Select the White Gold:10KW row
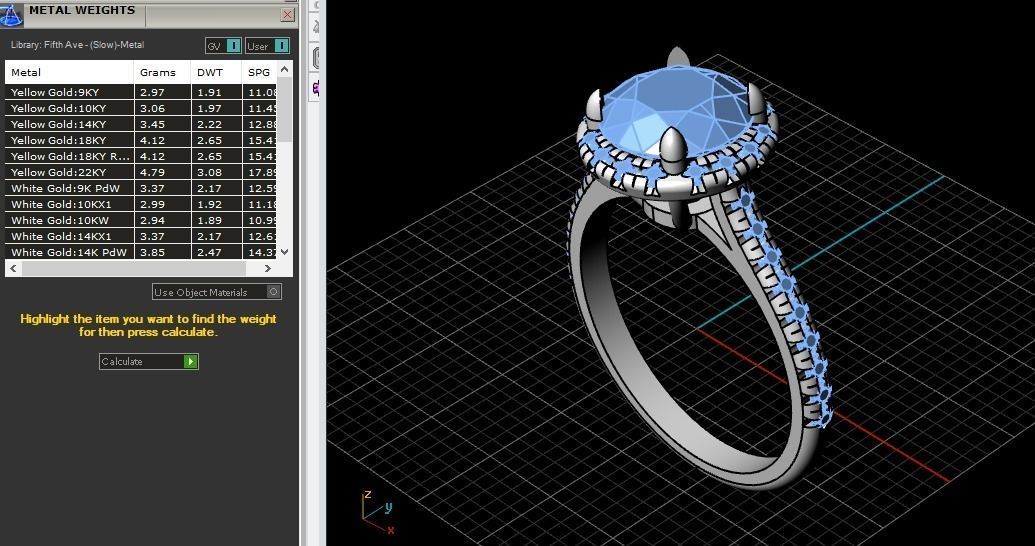1035x546 pixels. tap(141, 220)
